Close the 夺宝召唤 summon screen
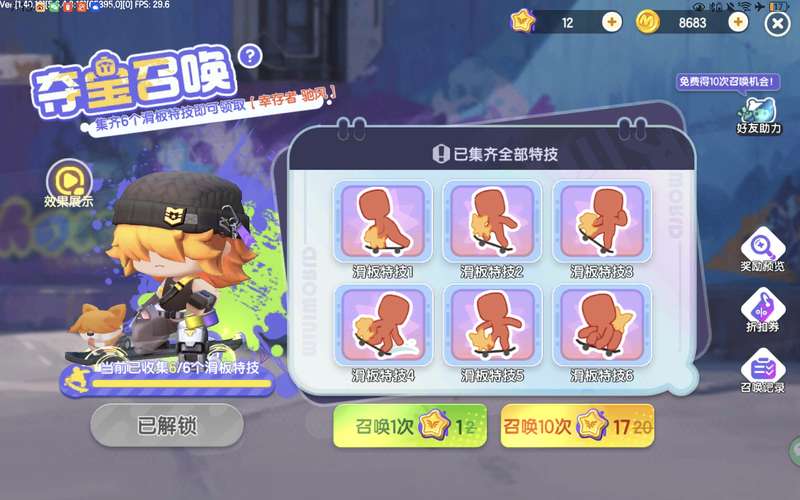Screen dimensions: 800x500 (x=777, y=23)
